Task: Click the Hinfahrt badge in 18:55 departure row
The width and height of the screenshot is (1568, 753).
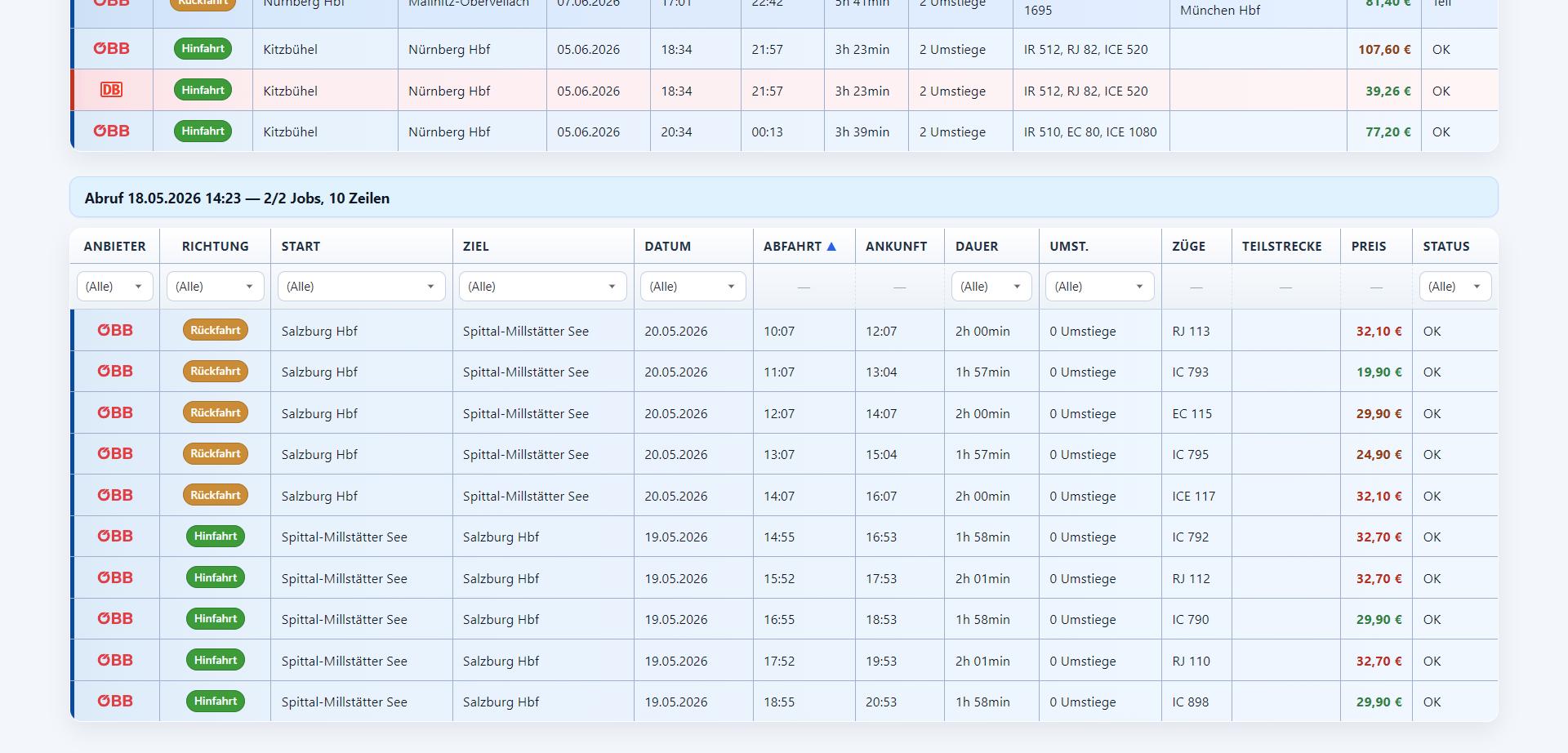Action: point(216,701)
